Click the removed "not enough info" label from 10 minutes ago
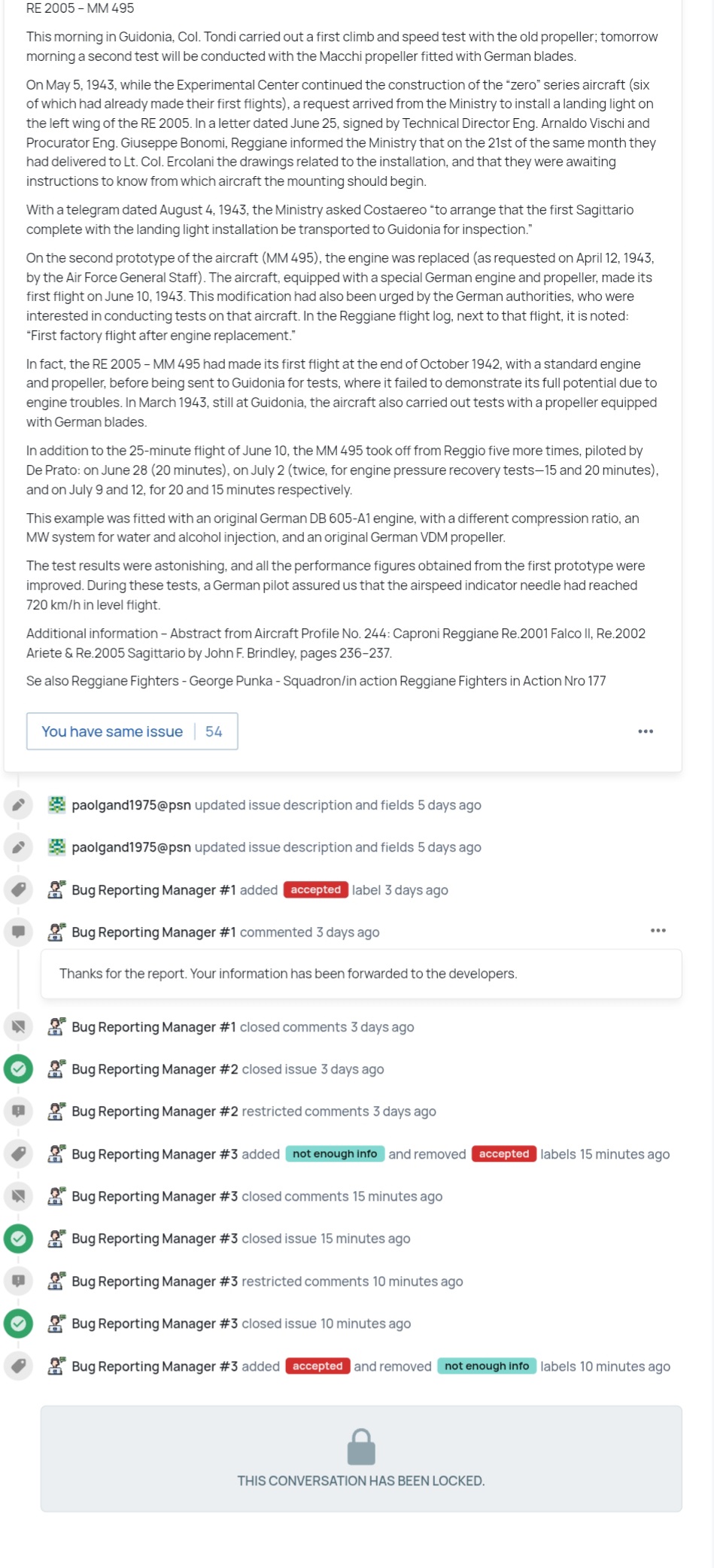714x1568 pixels. (x=486, y=1366)
